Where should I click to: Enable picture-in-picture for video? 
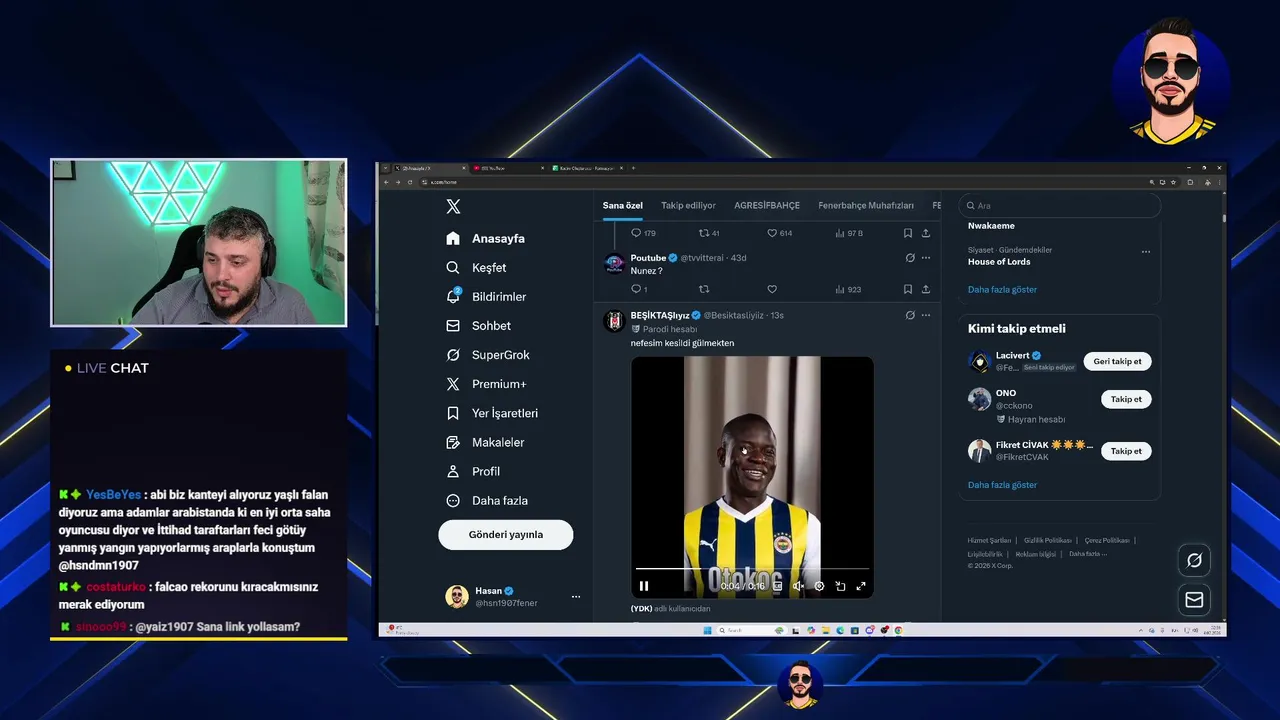pos(840,586)
